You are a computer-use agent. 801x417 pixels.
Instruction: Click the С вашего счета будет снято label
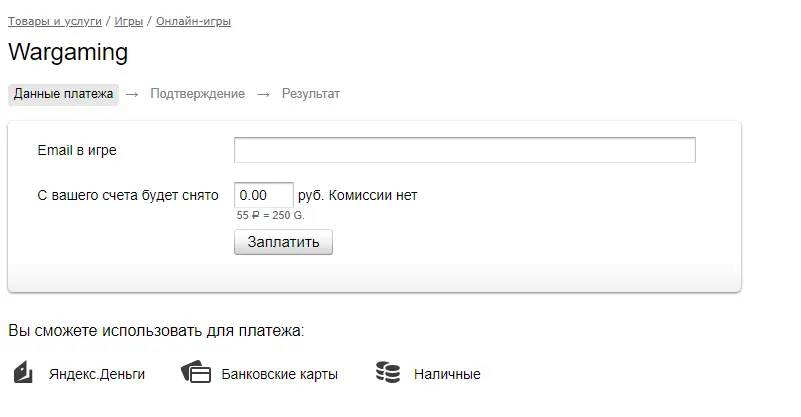[x=128, y=195]
